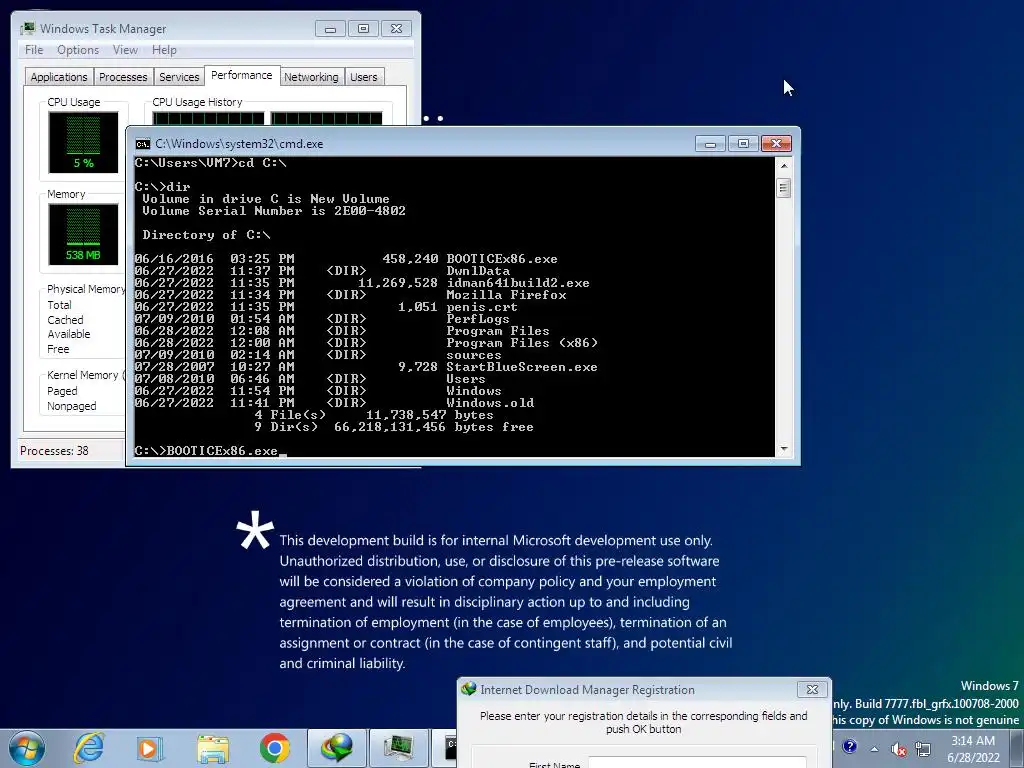Image resolution: width=1024 pixels, height=768 pixels.
Task: Click the '66,218,131,456 bytes free' text
Action: [434, 427]
